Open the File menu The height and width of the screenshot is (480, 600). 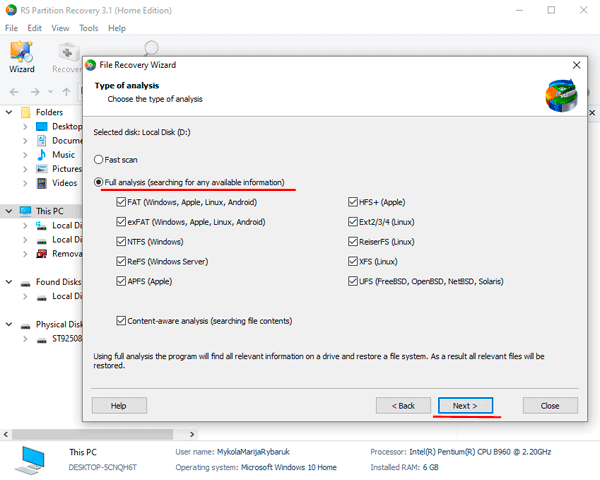point(11,28)
